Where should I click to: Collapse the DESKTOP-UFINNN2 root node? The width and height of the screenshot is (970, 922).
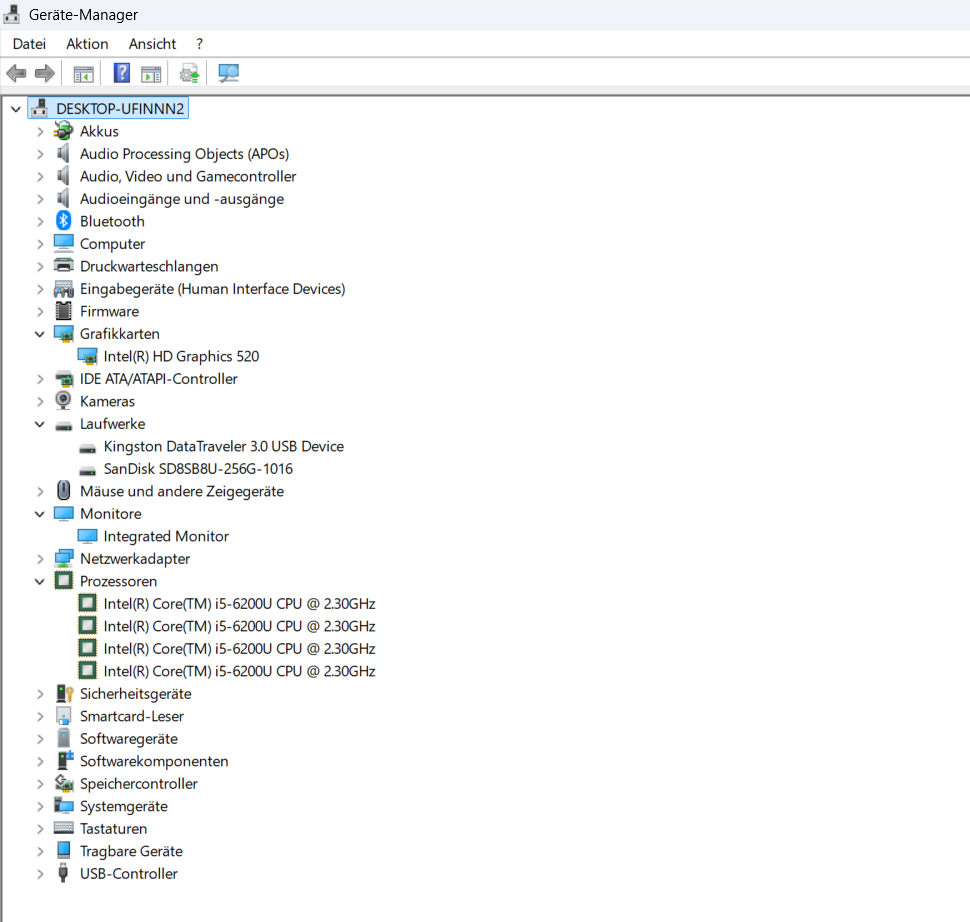point(16,109)
